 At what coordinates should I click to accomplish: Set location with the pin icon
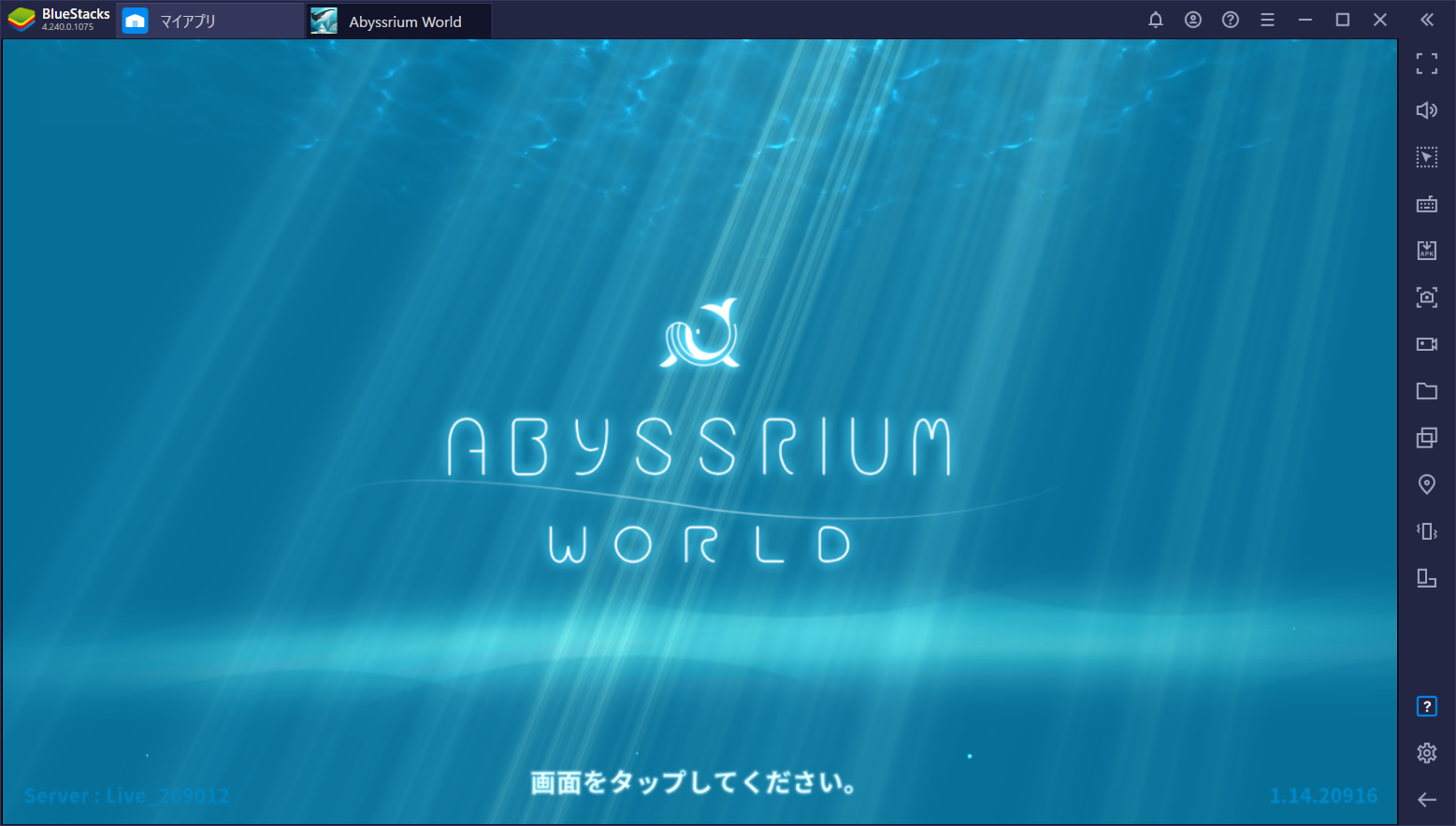point(1427,485)
